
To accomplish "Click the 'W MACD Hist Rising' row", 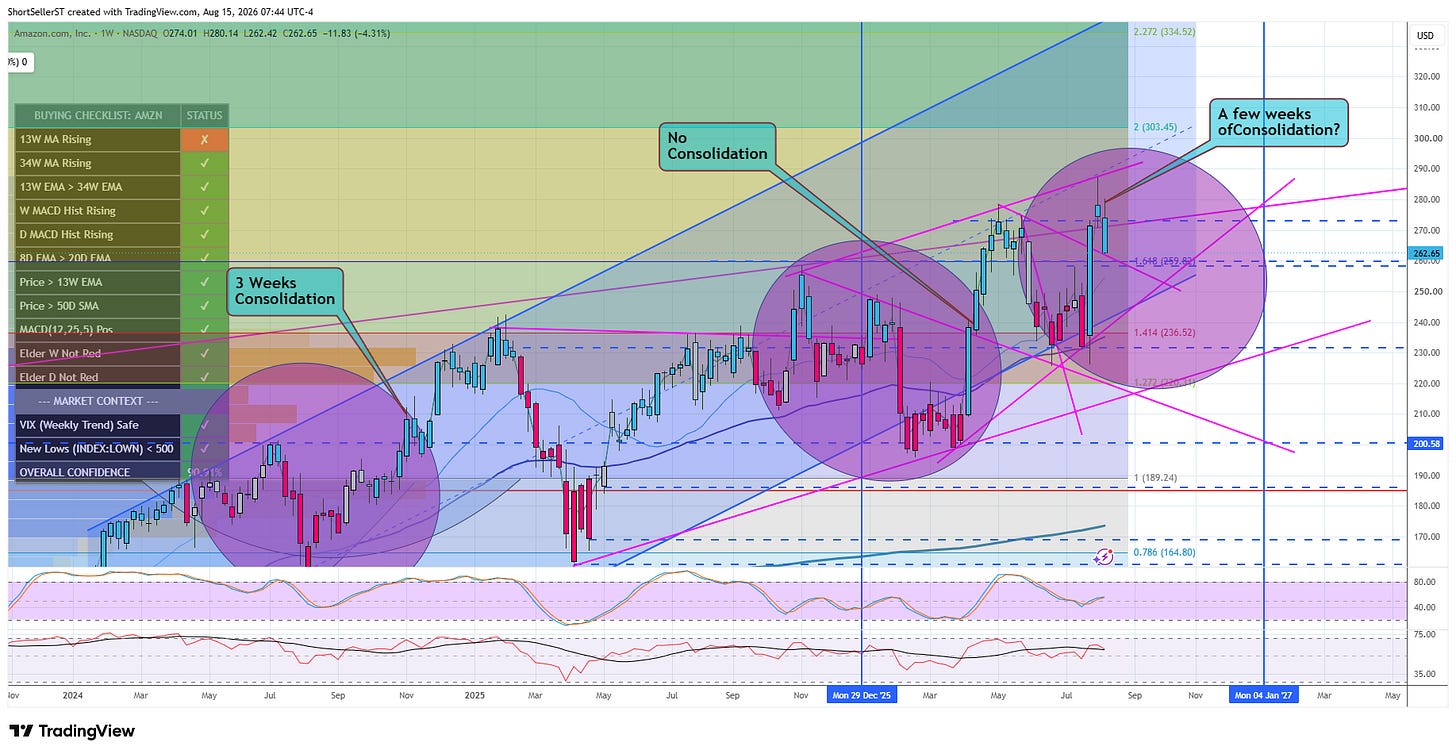I will tap(97, 211).
